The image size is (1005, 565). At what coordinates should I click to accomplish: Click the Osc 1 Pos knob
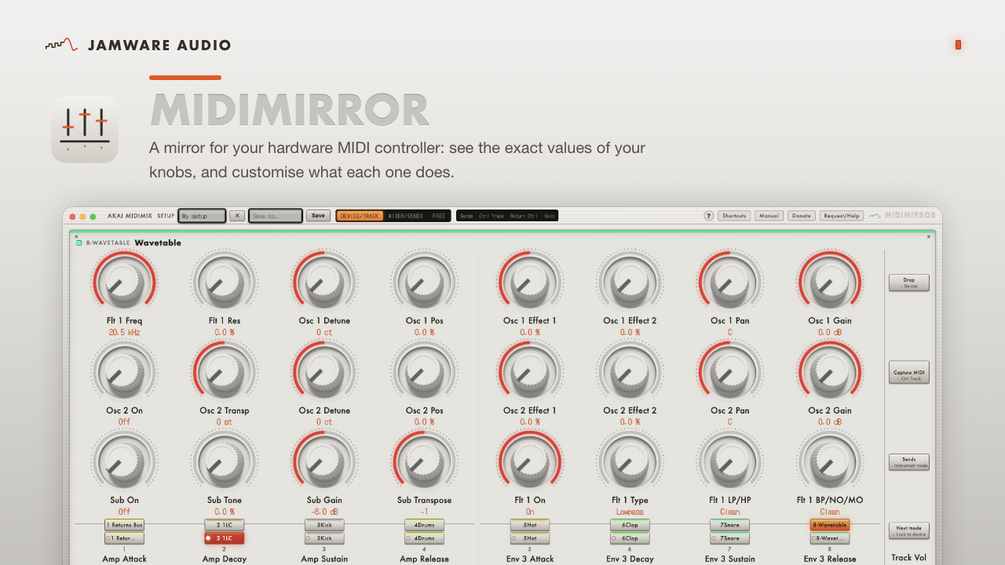[x=424, y=282]
